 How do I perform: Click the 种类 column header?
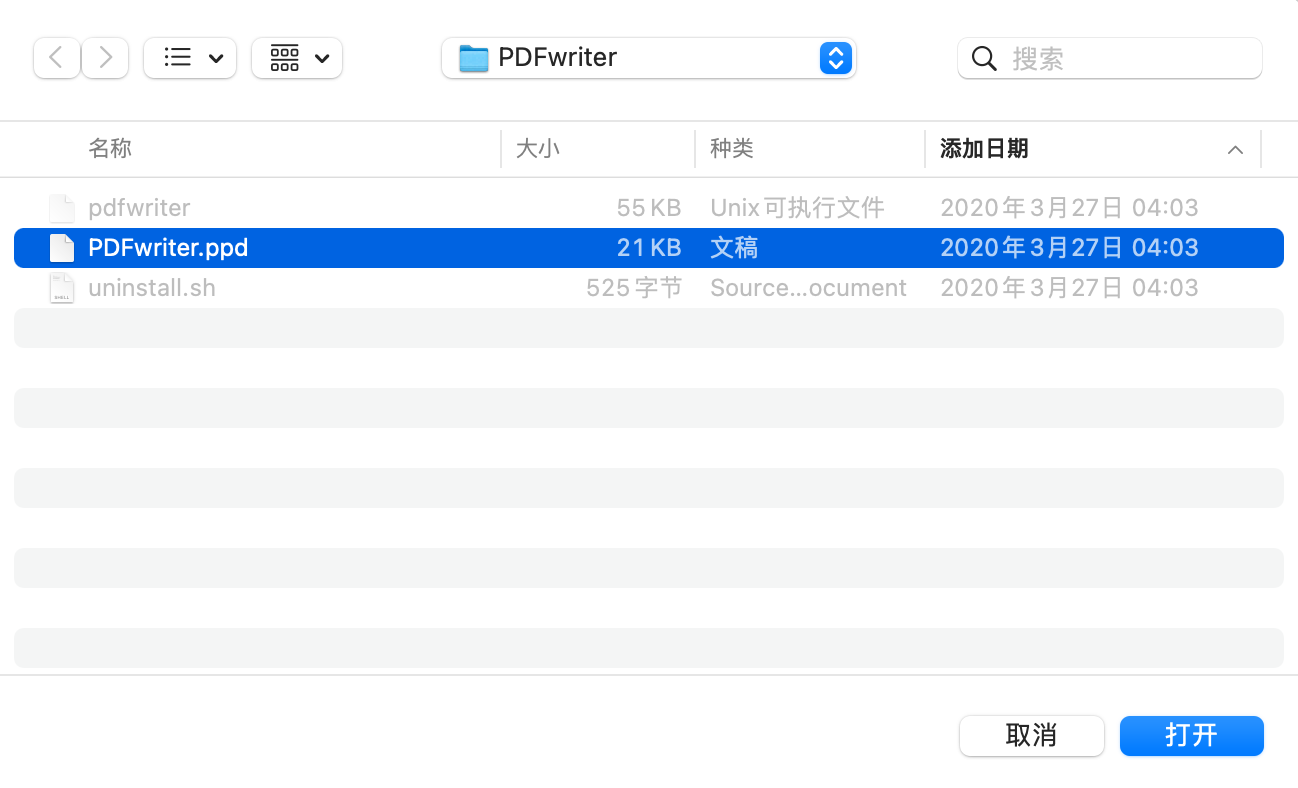[x=733, y=149]
